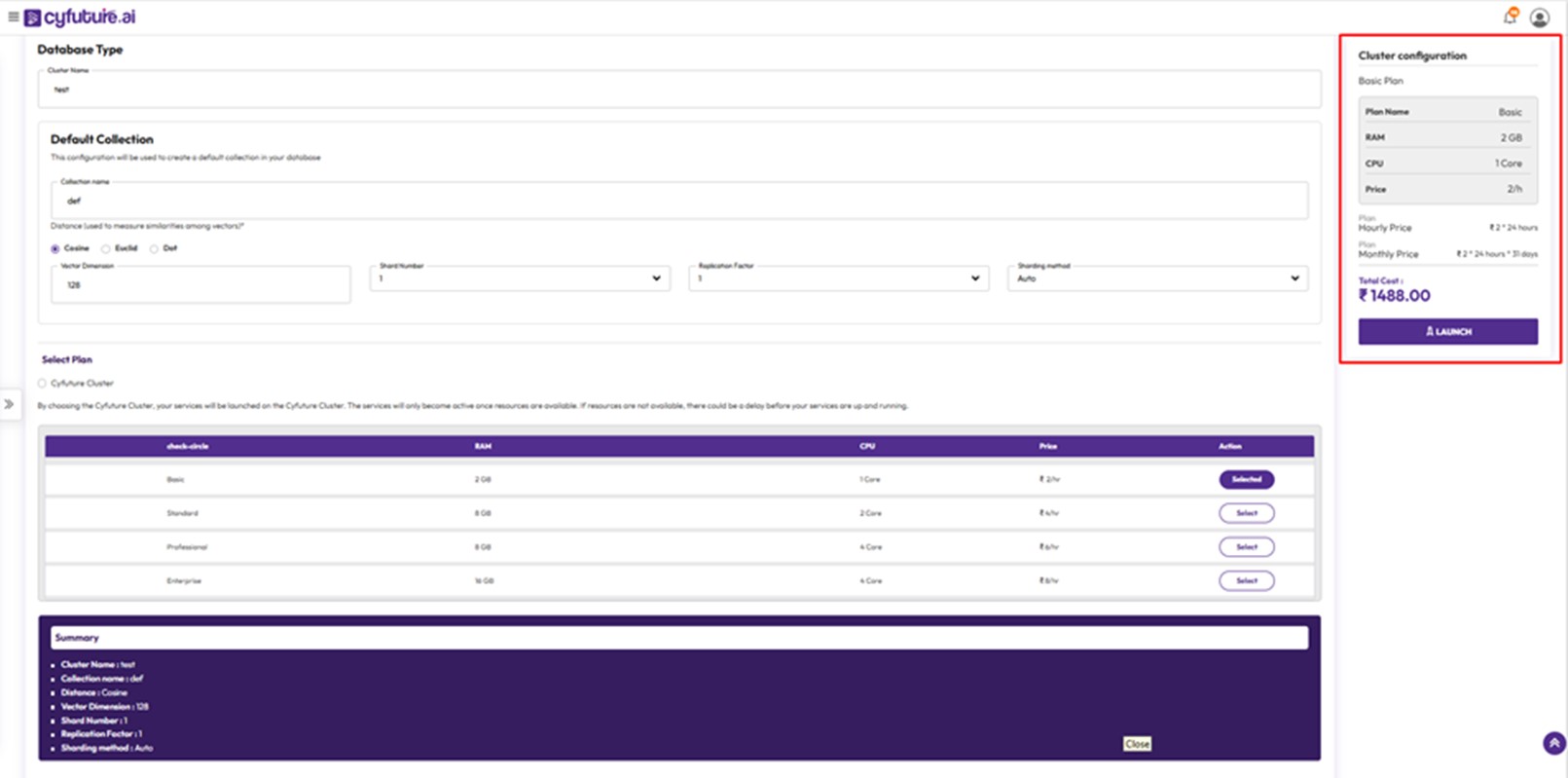1568x778 pixels.
Task: Select the Standard plan
Action: (x=1246, y=513)
